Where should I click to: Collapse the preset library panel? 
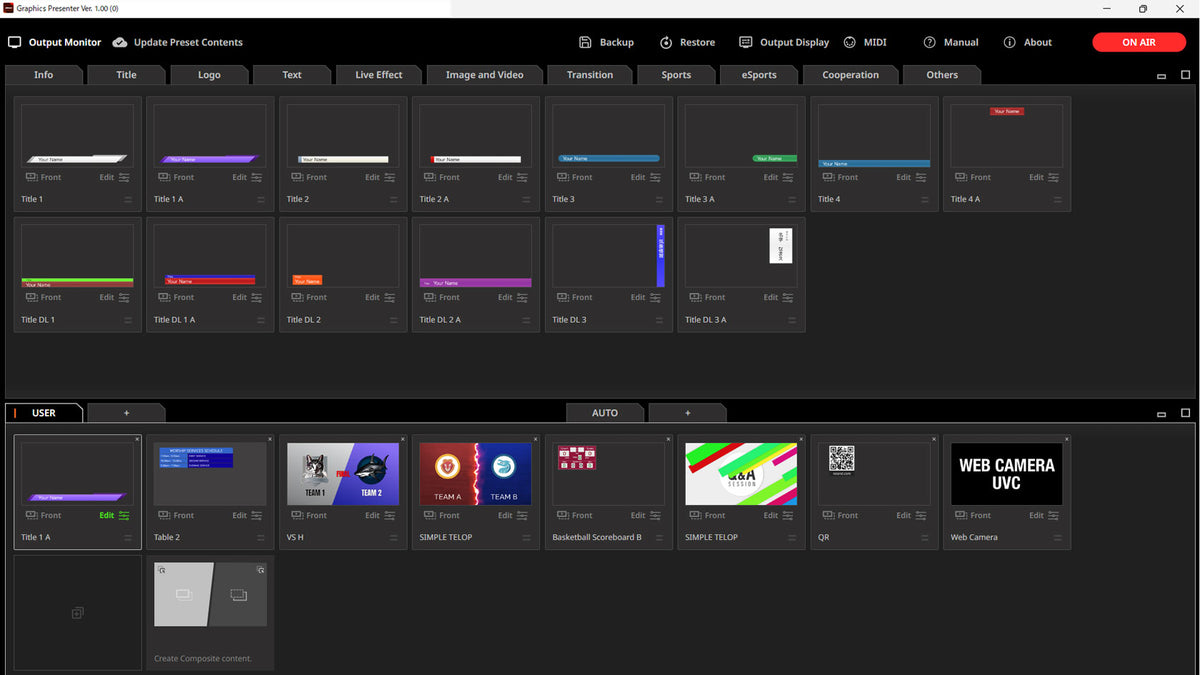click(1161, 76)
